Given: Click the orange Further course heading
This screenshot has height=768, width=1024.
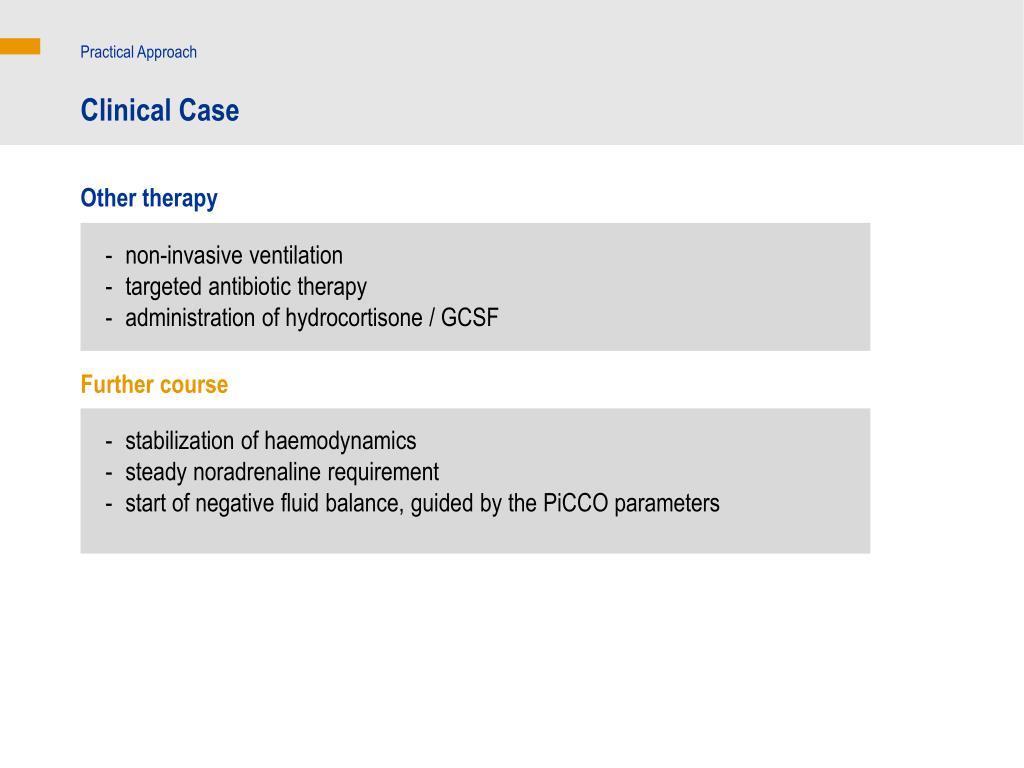Looking at the screenshot, I should point(154,385).
